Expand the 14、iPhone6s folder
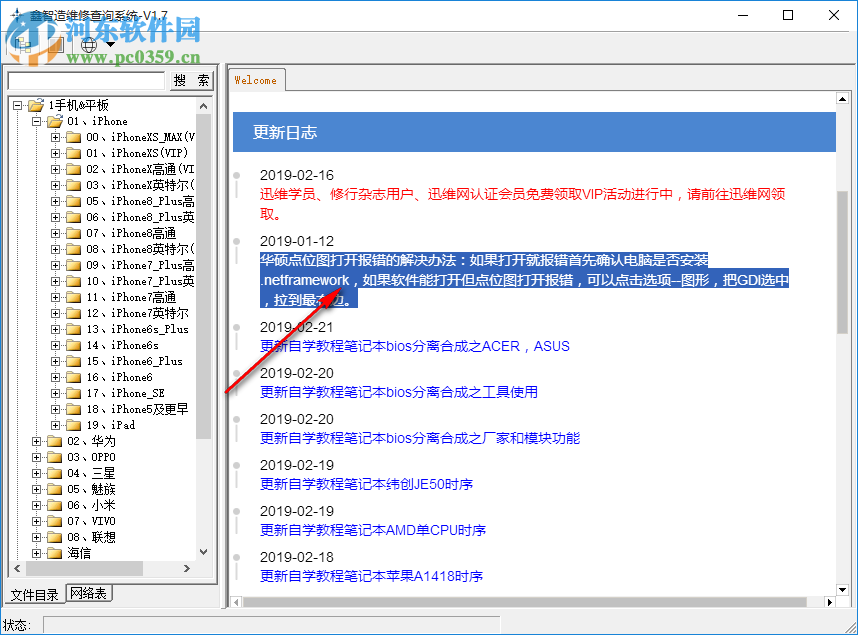This screenshot has width=858, height=635. 56,345
